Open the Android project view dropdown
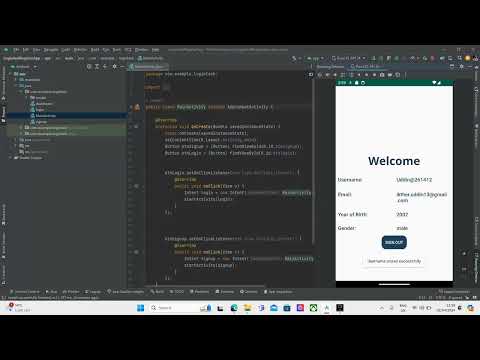The image size is (480, 360). click(24, 67)
